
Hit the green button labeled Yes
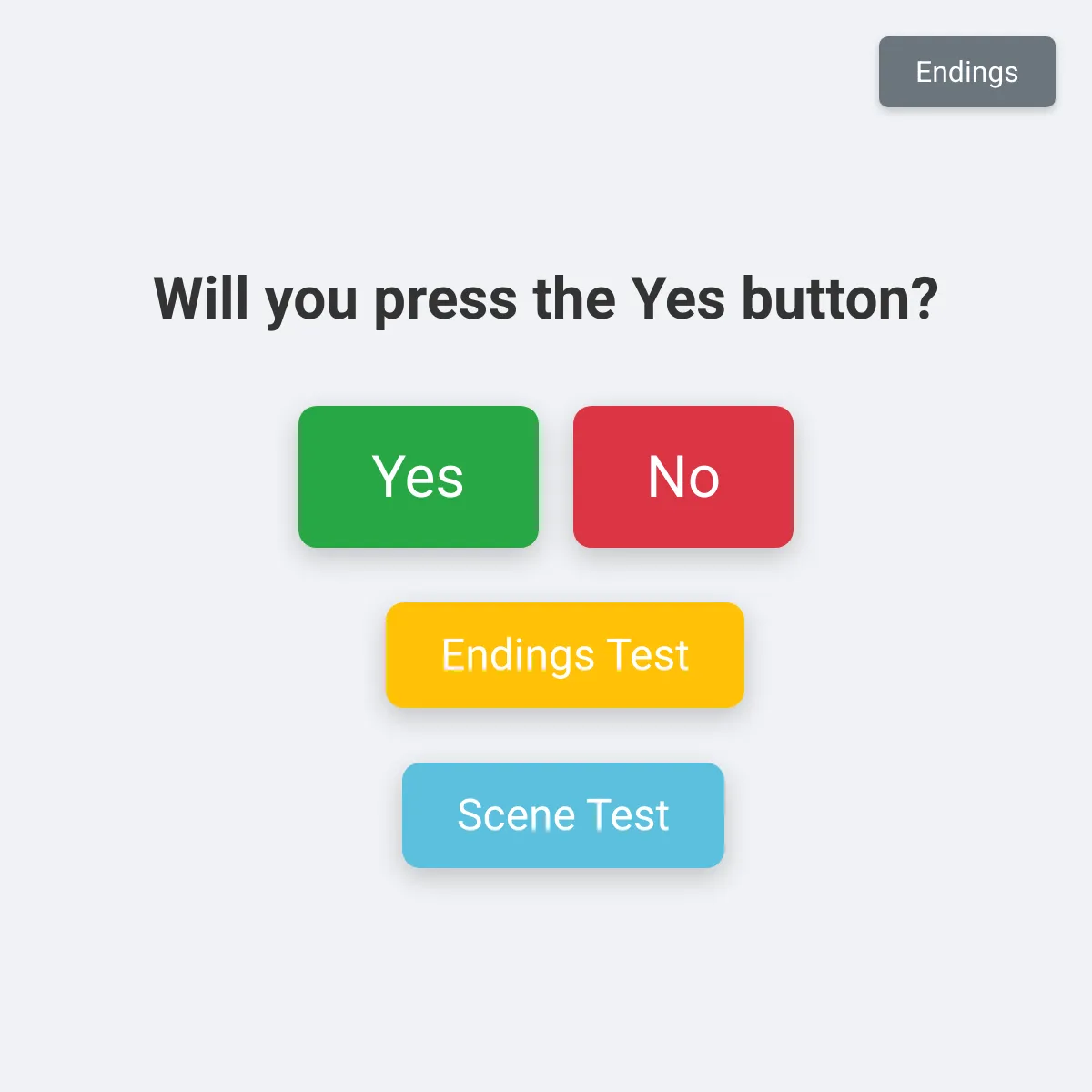[x=419, y=477]
